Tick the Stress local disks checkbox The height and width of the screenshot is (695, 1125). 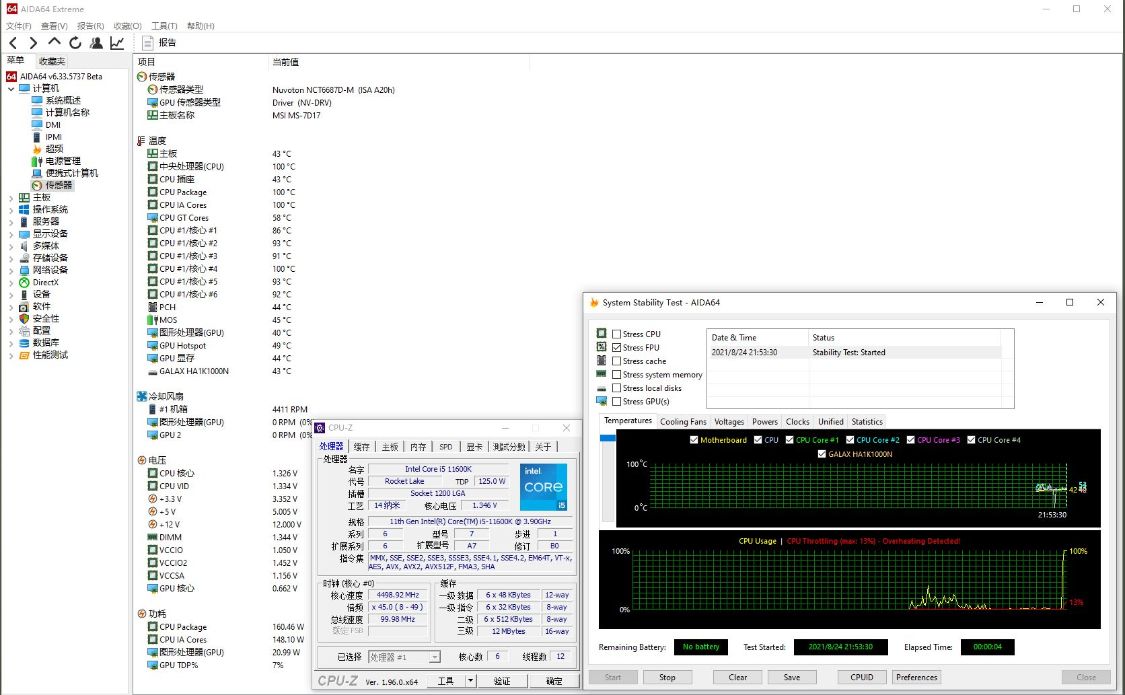(x=616, y=389)
